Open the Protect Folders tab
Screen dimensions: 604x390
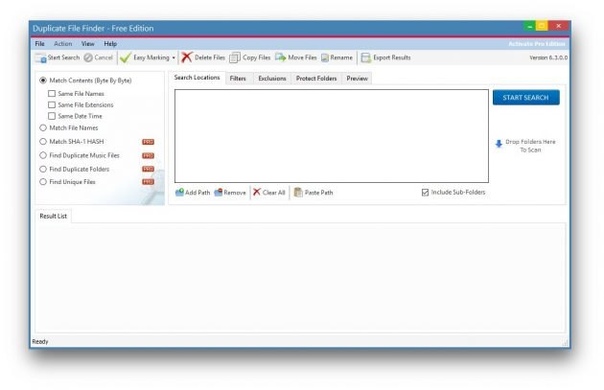[x=316, y=78]
